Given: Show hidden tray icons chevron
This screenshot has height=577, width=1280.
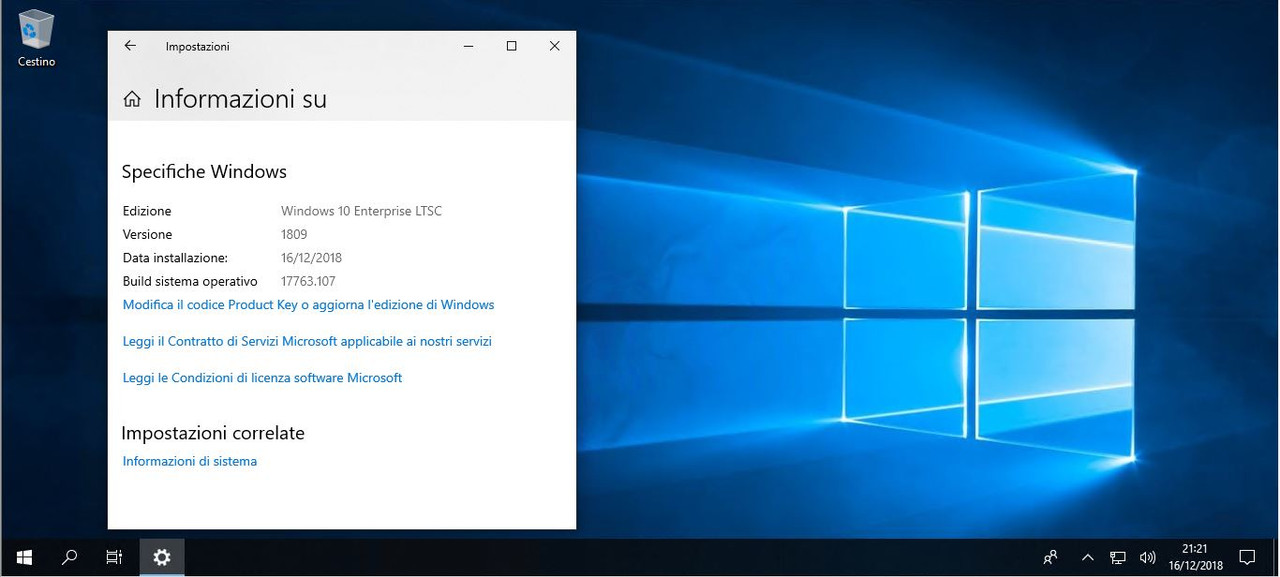Looking at the screenshot, I should 1087,557.
